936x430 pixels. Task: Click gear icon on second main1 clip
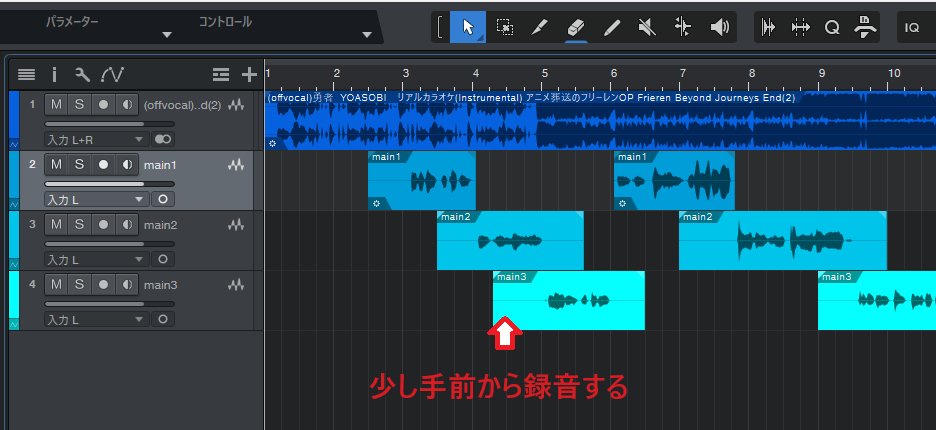622,204
